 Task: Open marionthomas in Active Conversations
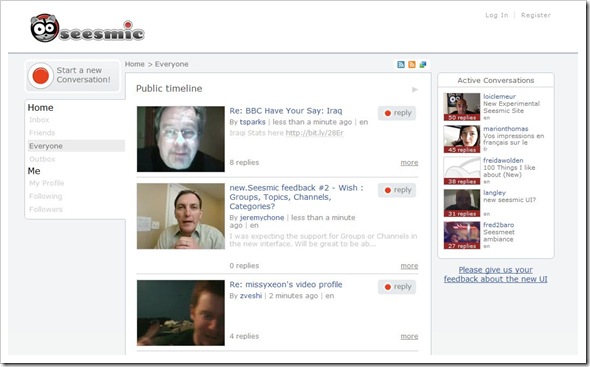coord(506,129)
